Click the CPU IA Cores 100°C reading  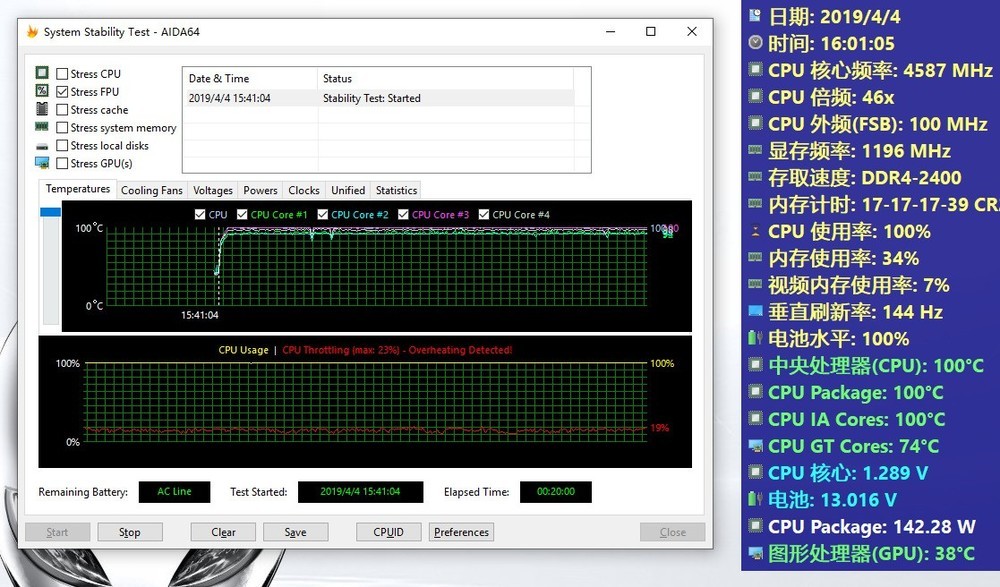857,419
